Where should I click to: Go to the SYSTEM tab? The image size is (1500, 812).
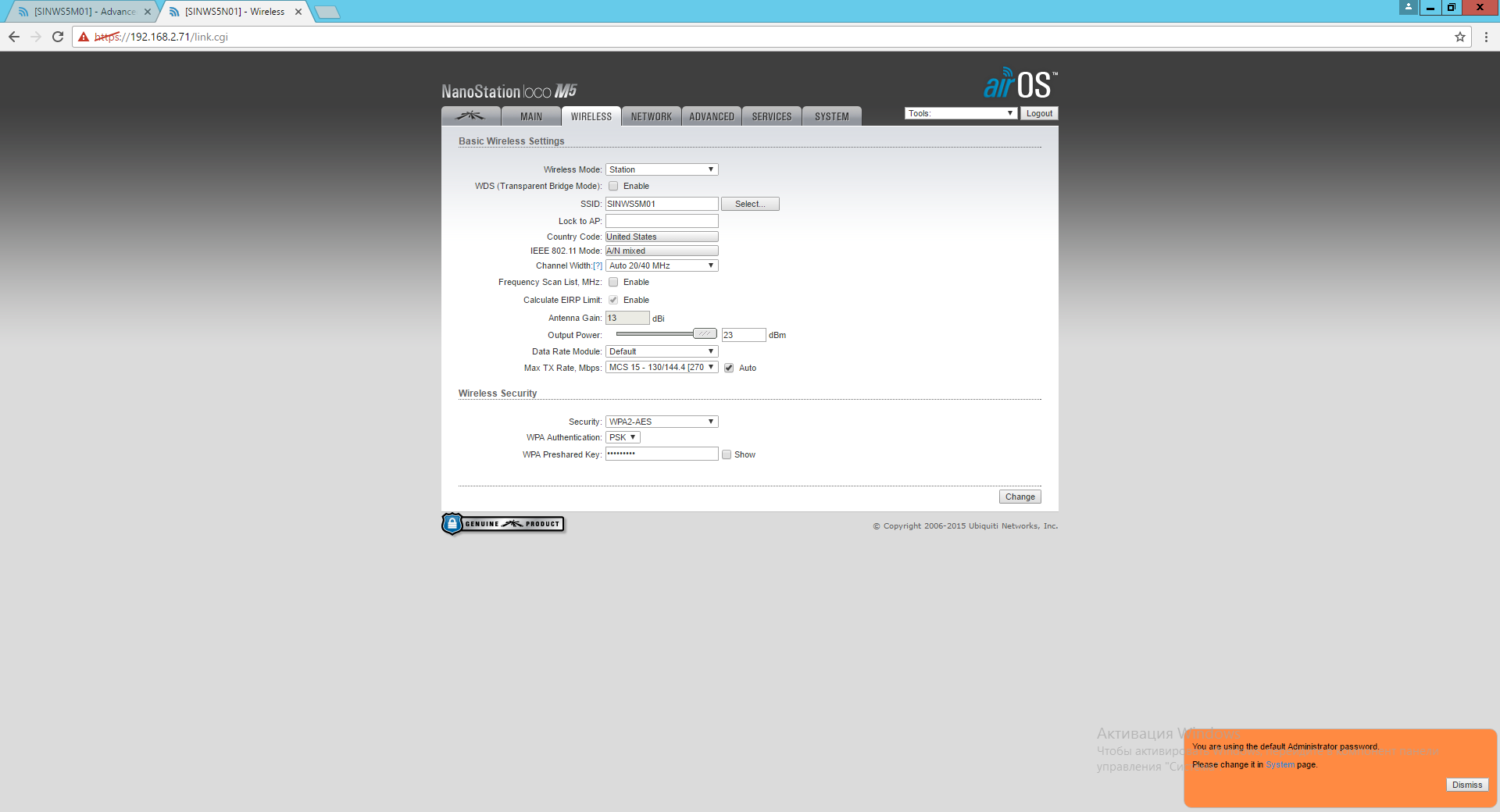[x=831, y=116]
